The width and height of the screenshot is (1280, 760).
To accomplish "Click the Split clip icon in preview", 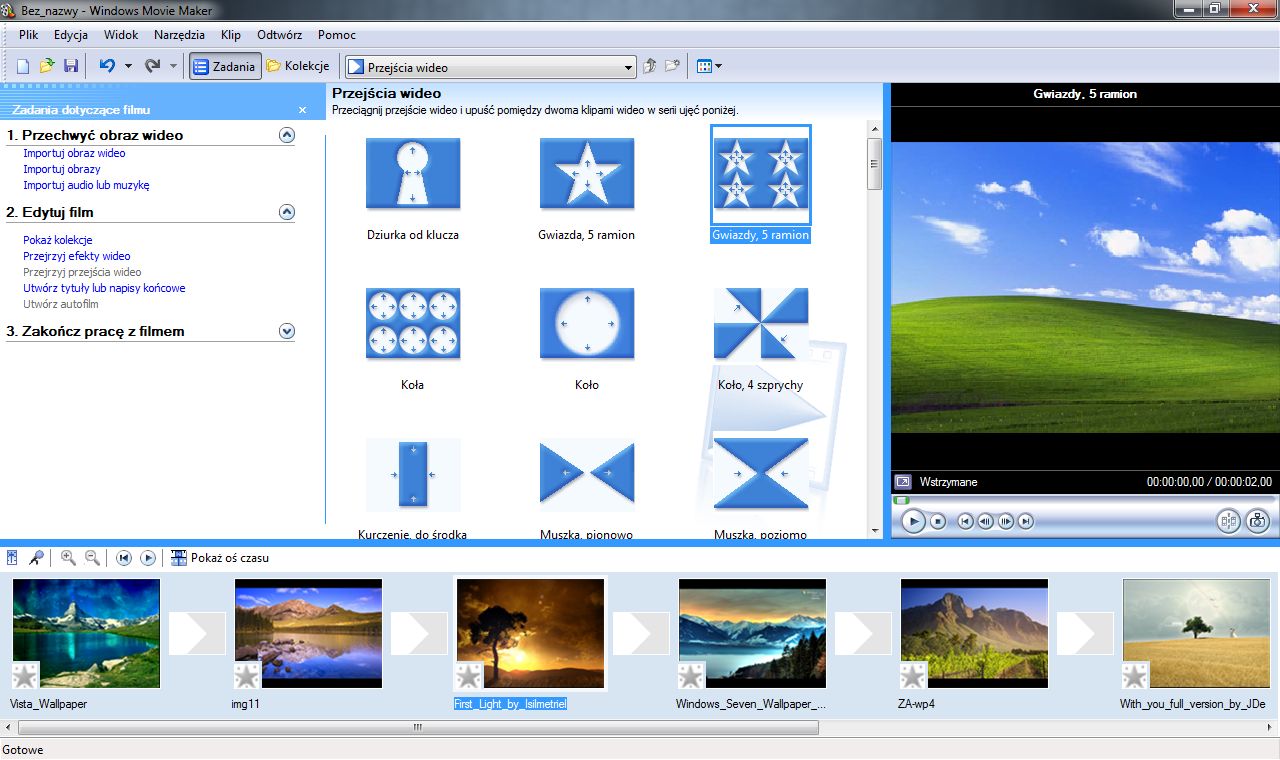I will coord(1228,521).
